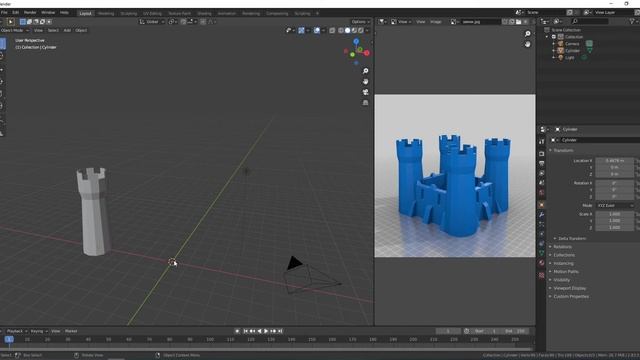Open the Add menu in 3D viewport
This screenshot has height=360, width=640.
click(67, 30)
